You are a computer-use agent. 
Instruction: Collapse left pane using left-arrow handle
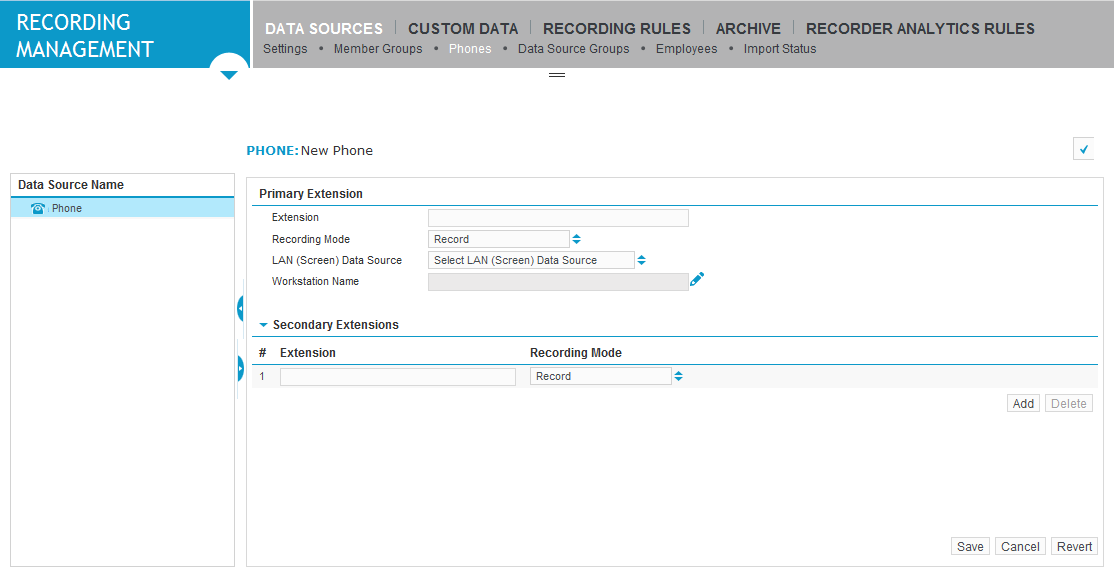click(x=241, y=308)
